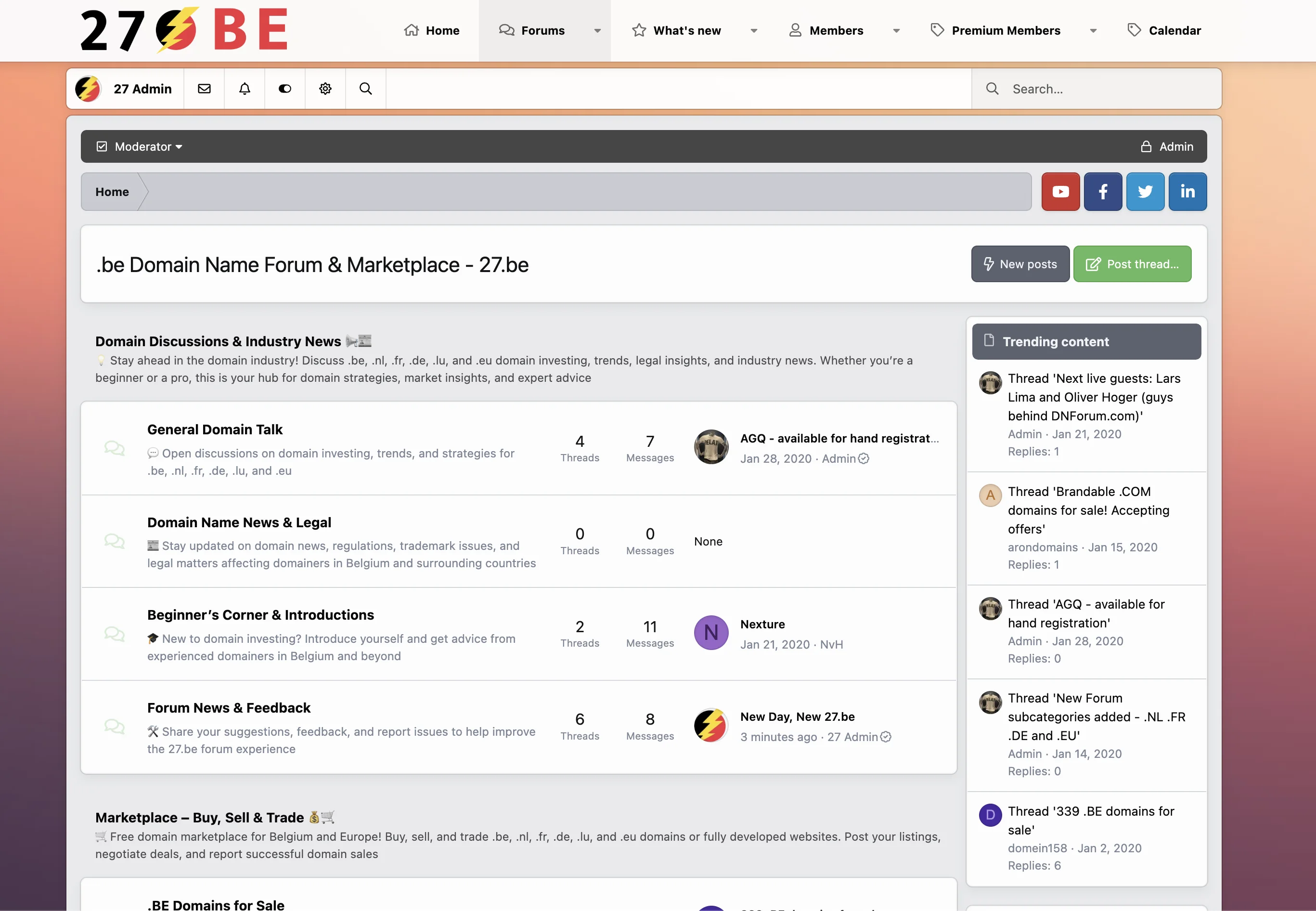Click '27 Admin' username under New Day thread
The width and height of the screenshot is (1316, 911).
pyautogui.click(x=852, y=737)
